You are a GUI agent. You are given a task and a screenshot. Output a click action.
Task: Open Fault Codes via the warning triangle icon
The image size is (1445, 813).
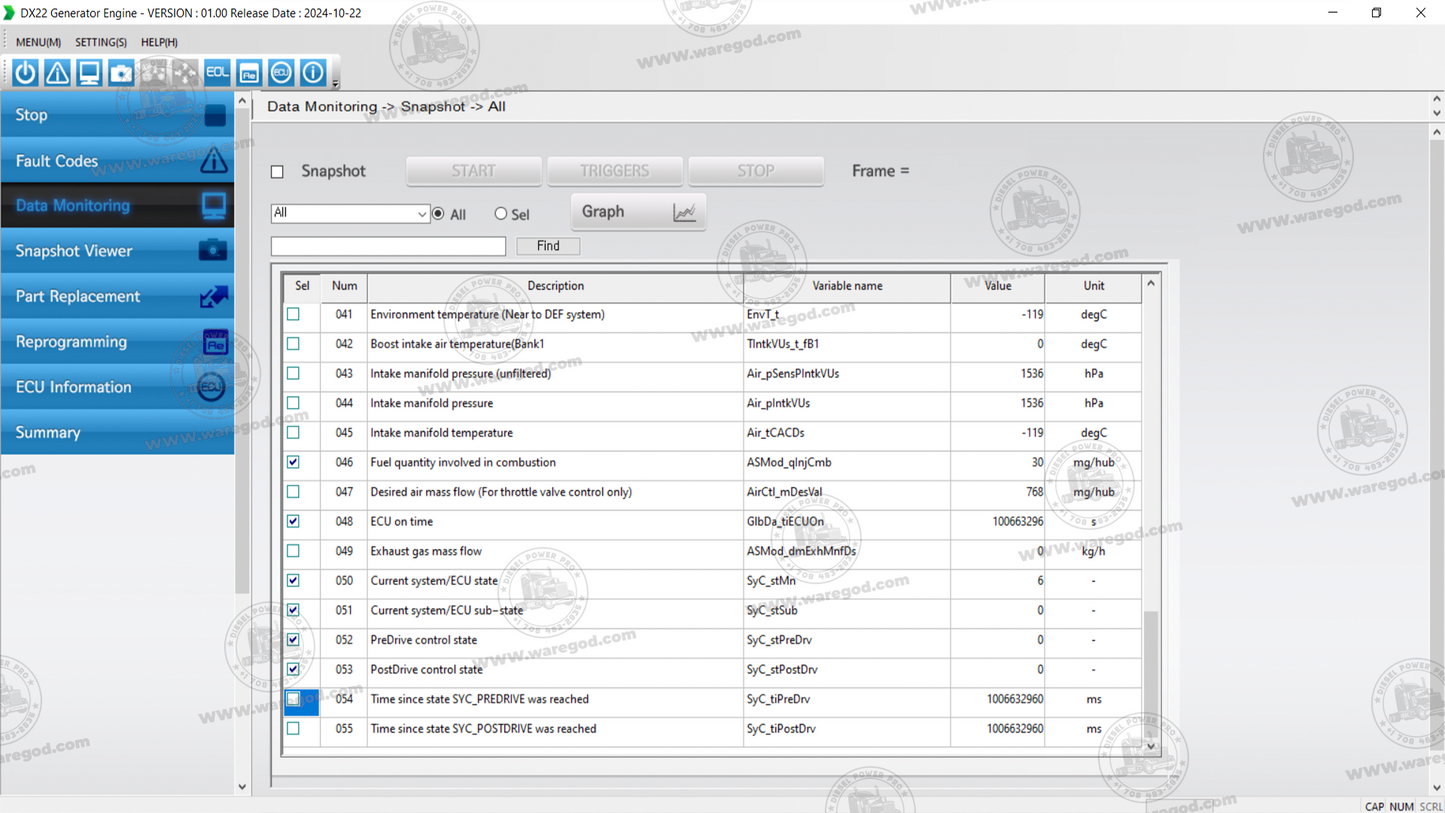click(56, 72)
